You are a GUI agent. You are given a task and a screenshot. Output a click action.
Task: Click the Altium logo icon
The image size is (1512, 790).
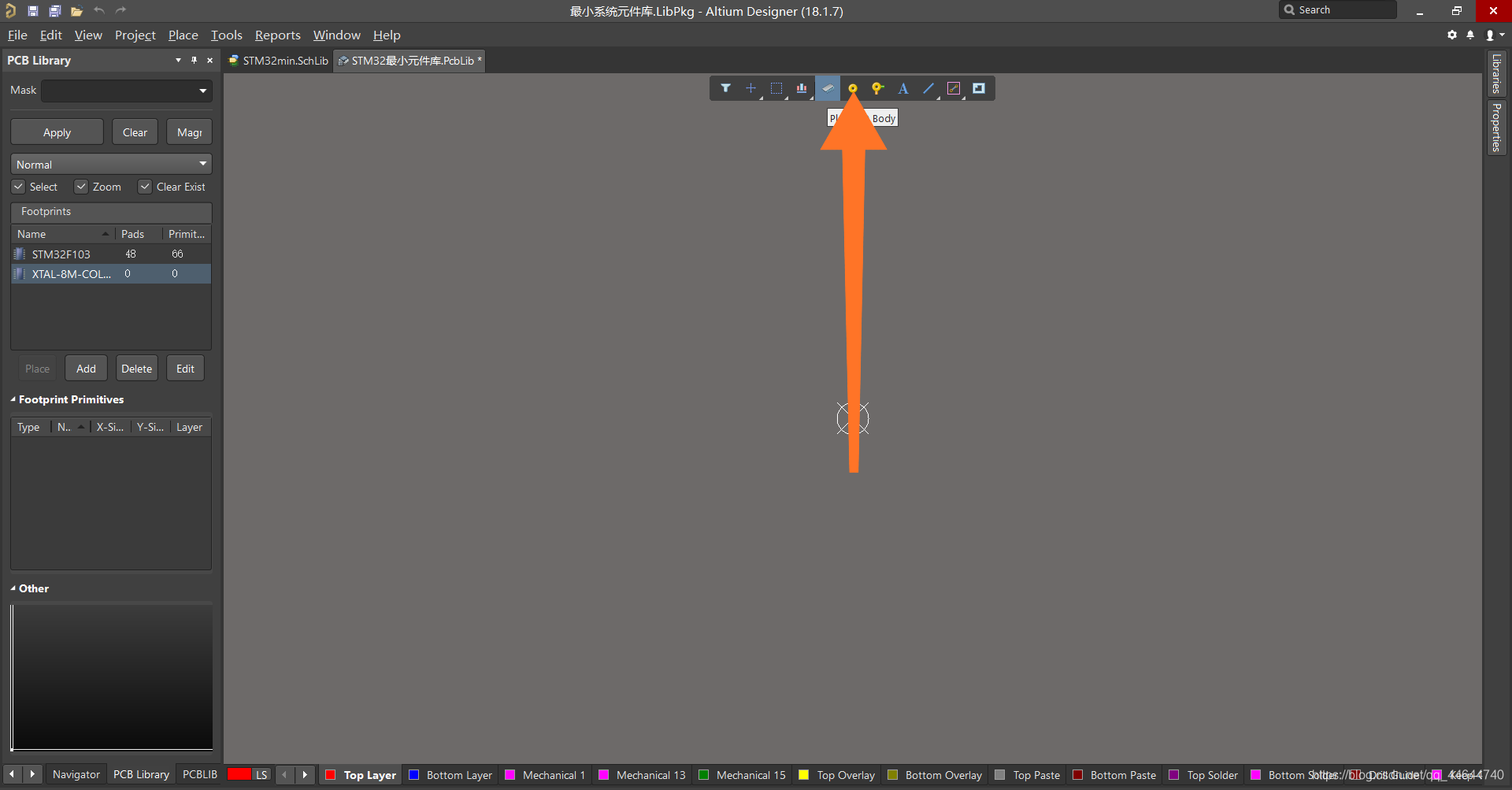pos(11,11)
